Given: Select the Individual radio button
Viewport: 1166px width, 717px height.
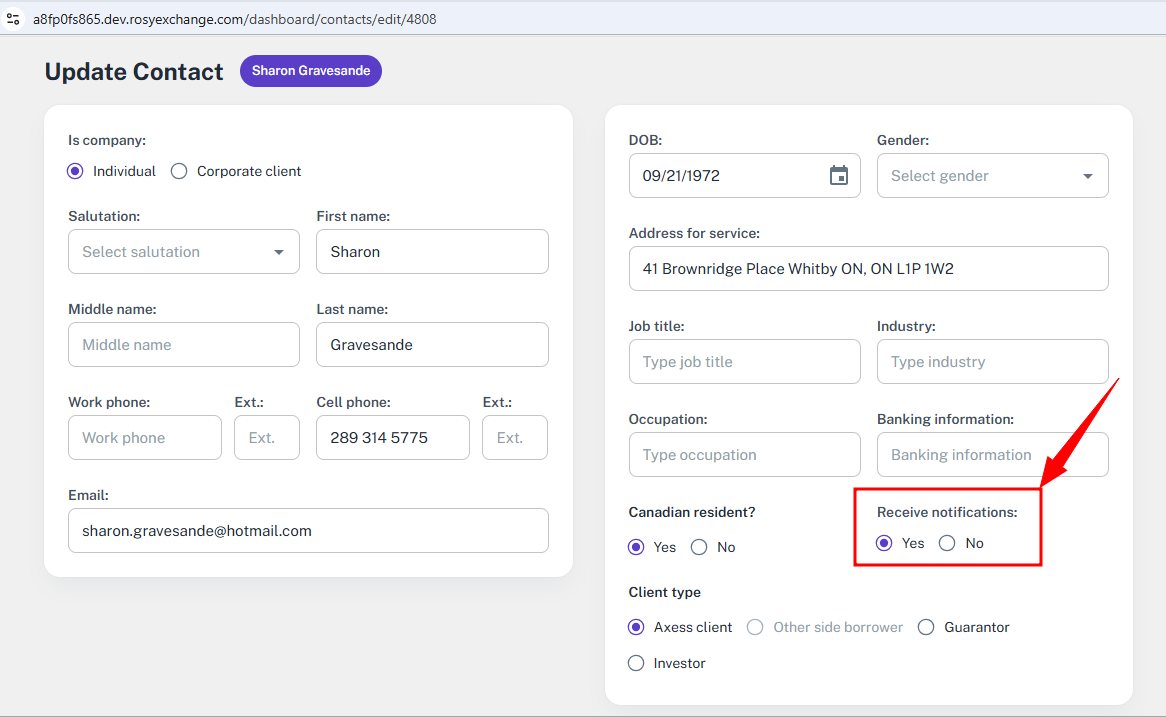Looking at the screenshot, I should pos(75,171).
